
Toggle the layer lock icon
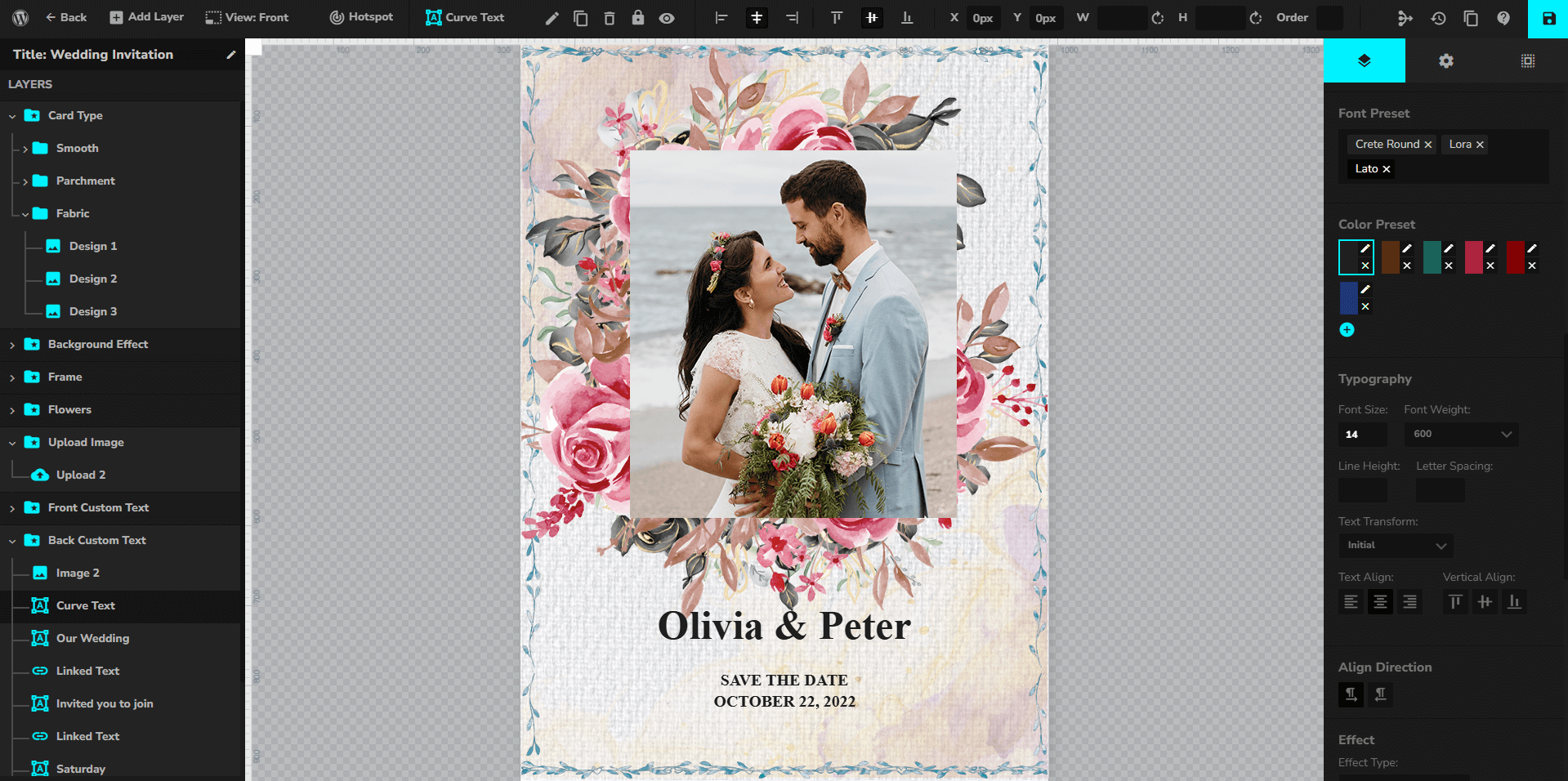click(x=638, y=18)
